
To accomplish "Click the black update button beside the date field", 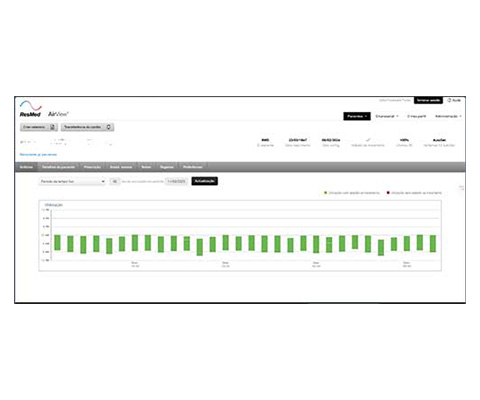I will (204, 181).
